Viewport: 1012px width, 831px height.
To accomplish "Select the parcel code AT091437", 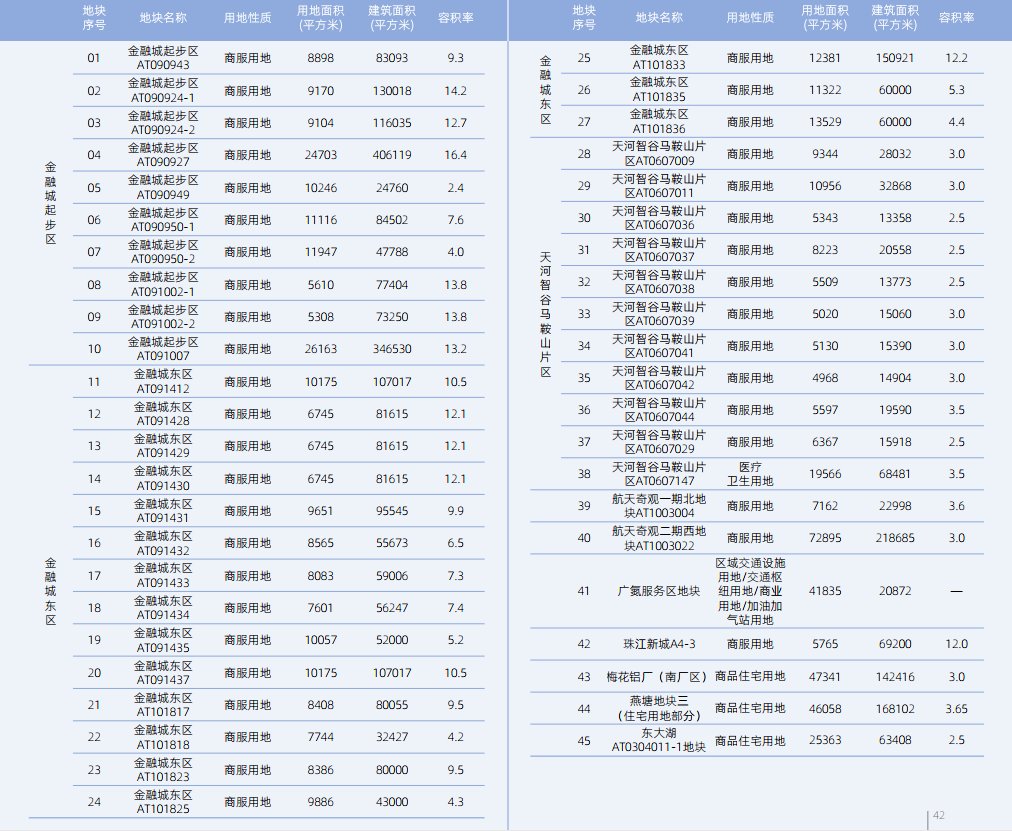I will click(x=163, y=680).
